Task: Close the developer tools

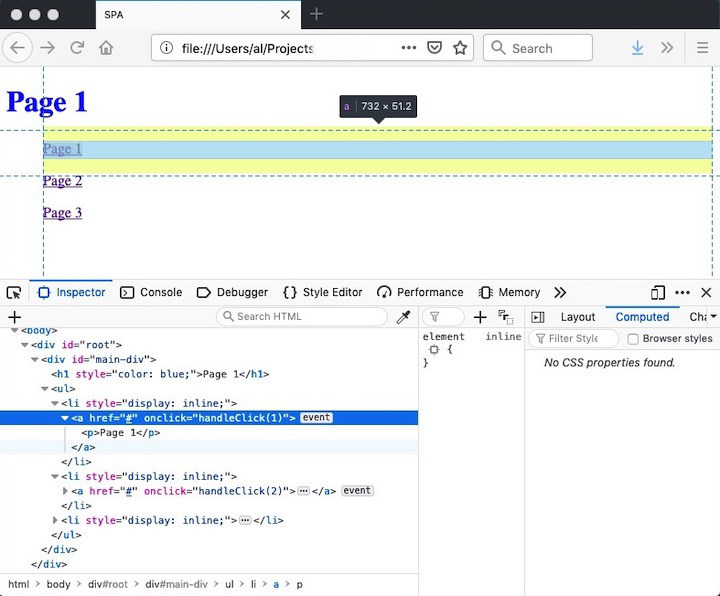Action: (706, 292)
